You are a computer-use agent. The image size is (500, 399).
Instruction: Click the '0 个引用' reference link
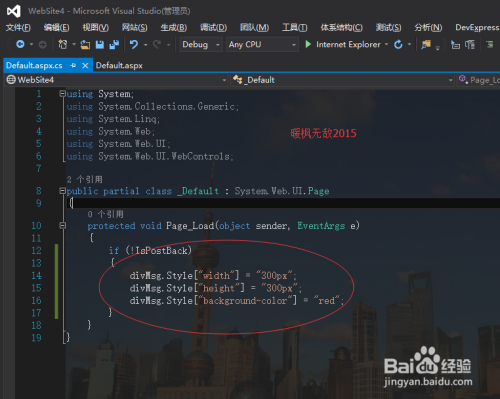pos(105,214)
